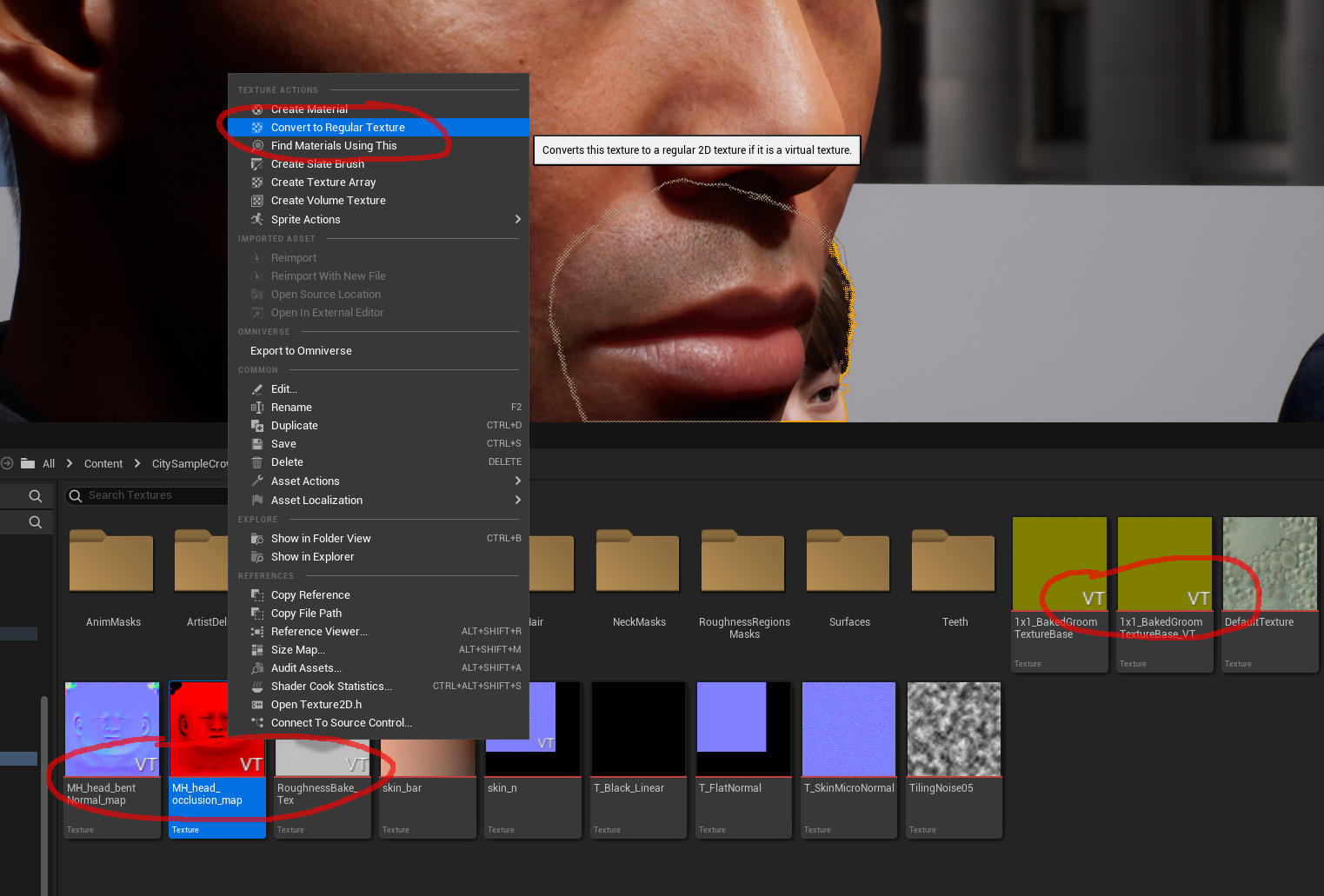The height and width of the screenshot is (896, 1324).
Task: Open the AnimMasks folder
Action: (x=113, y=578)
